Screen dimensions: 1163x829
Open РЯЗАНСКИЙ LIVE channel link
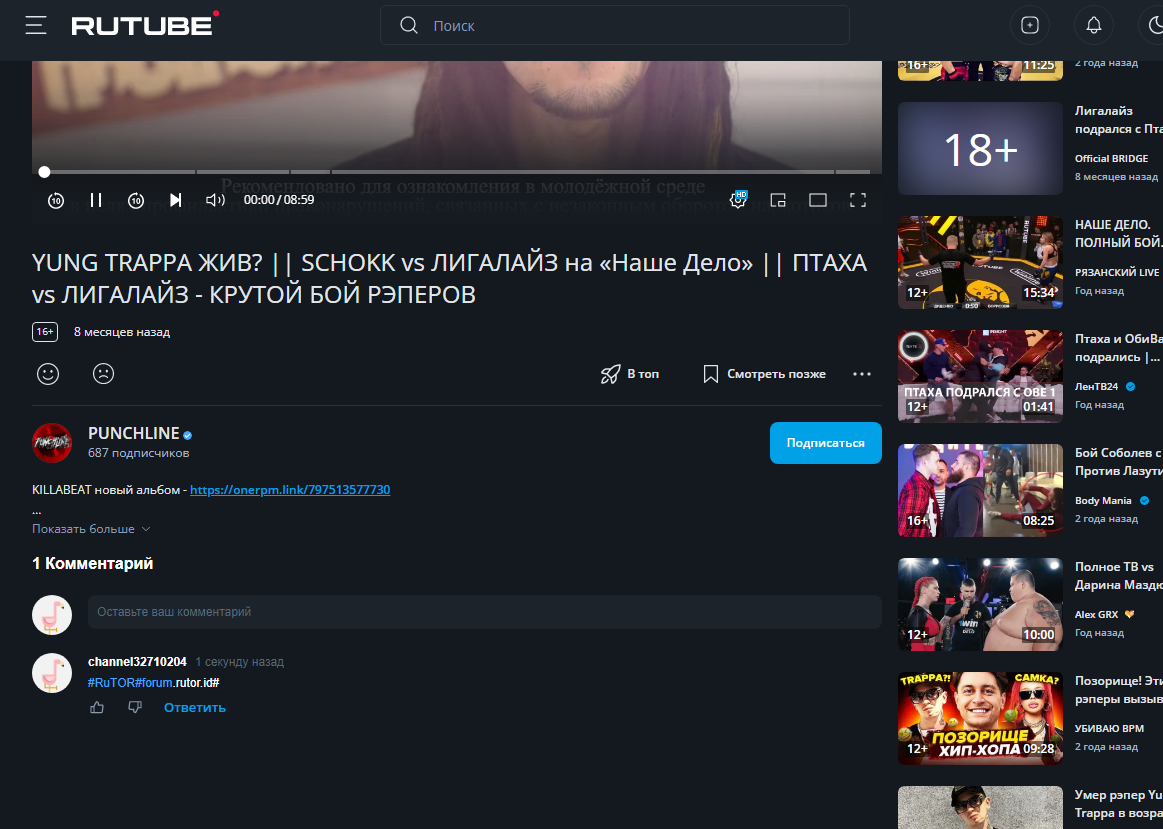click(1116, 272)
